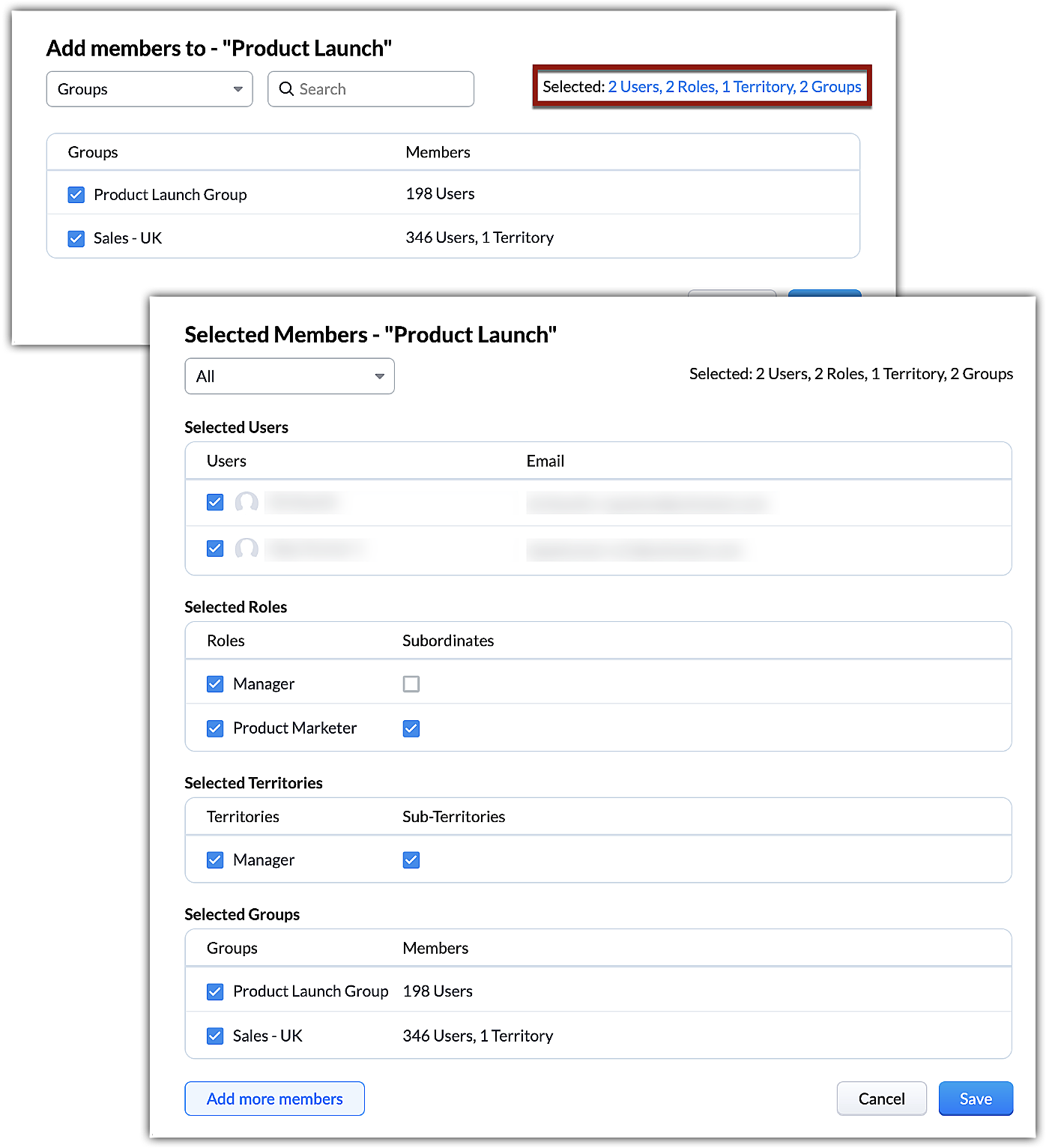Click the Roles column header
Screen dimensions: 1046x1148
226,641
